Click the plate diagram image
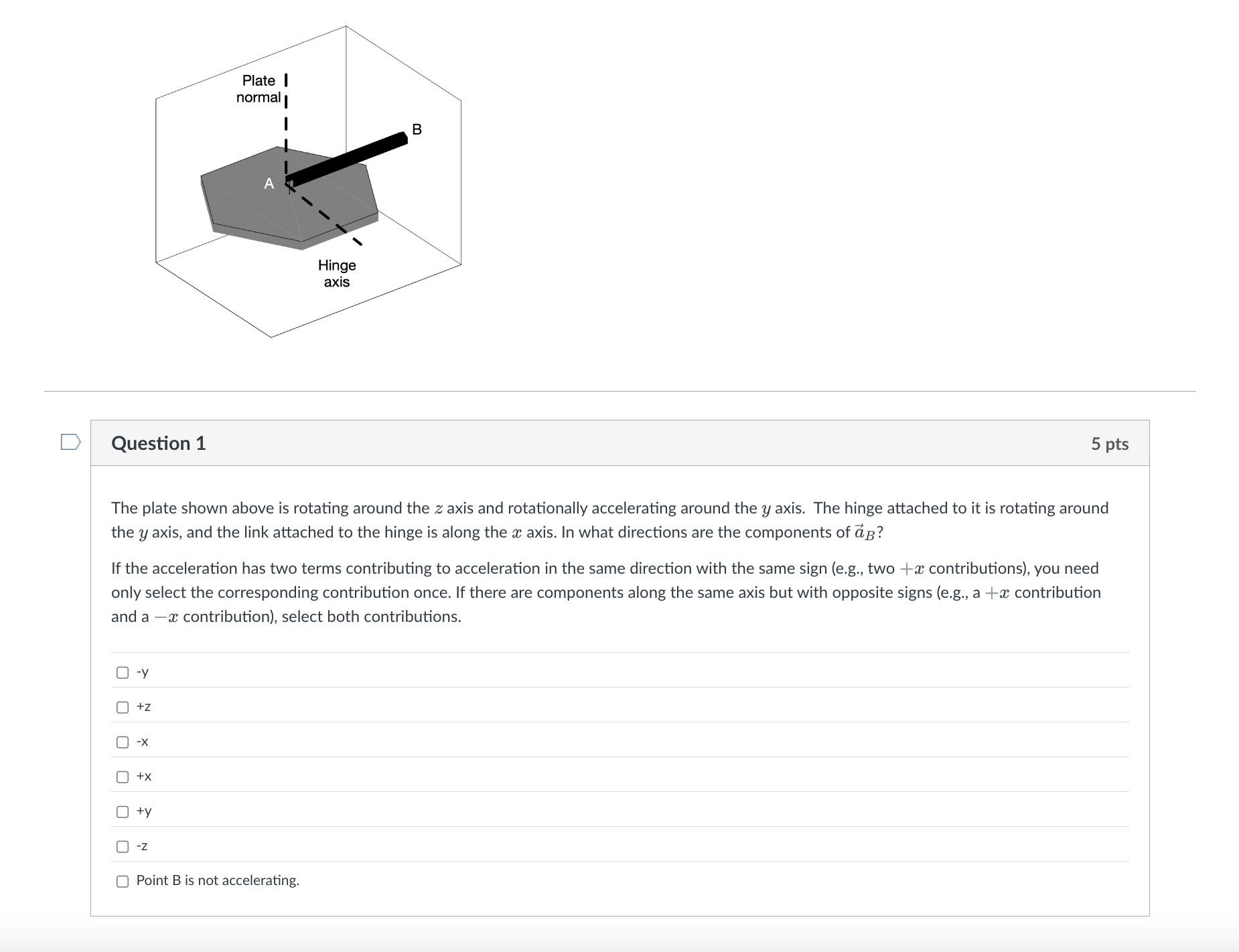 (308, 181)
